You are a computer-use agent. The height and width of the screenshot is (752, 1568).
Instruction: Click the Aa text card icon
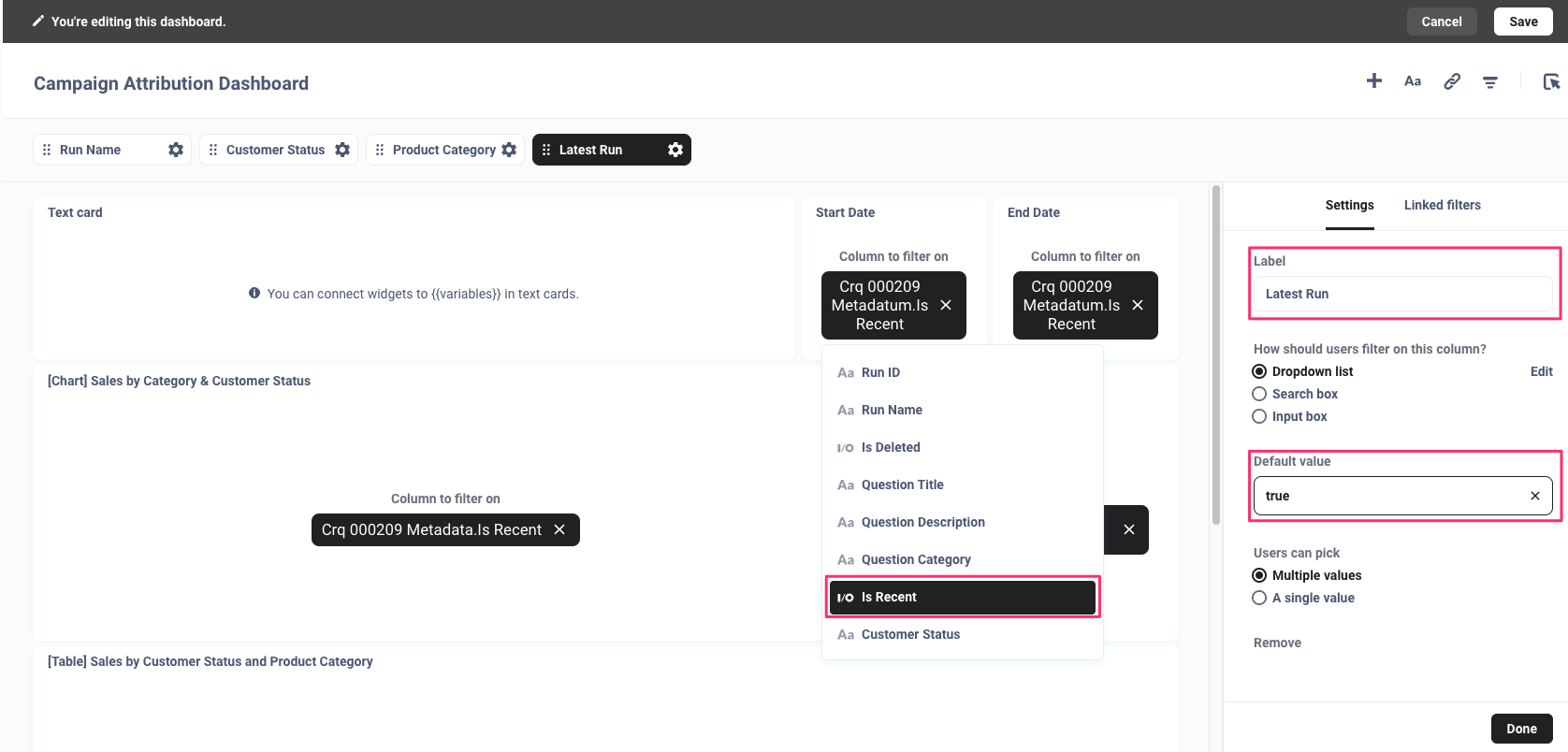(x=1413, y=81)
